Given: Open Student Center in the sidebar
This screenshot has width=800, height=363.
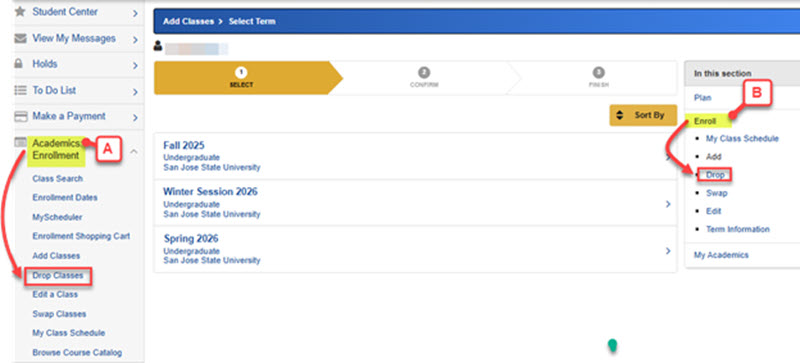Looking at the screenshot, I should click(65, 11).
